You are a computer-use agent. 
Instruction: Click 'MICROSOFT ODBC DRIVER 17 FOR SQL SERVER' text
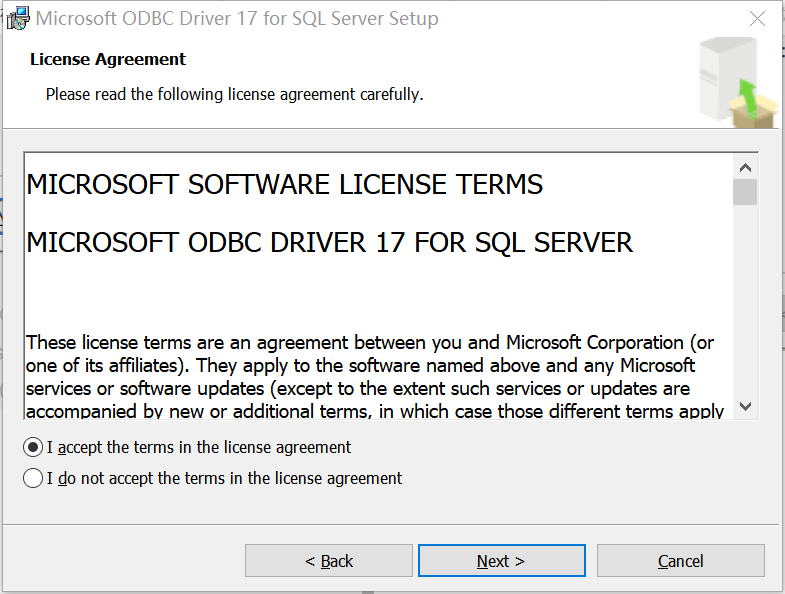329,243
